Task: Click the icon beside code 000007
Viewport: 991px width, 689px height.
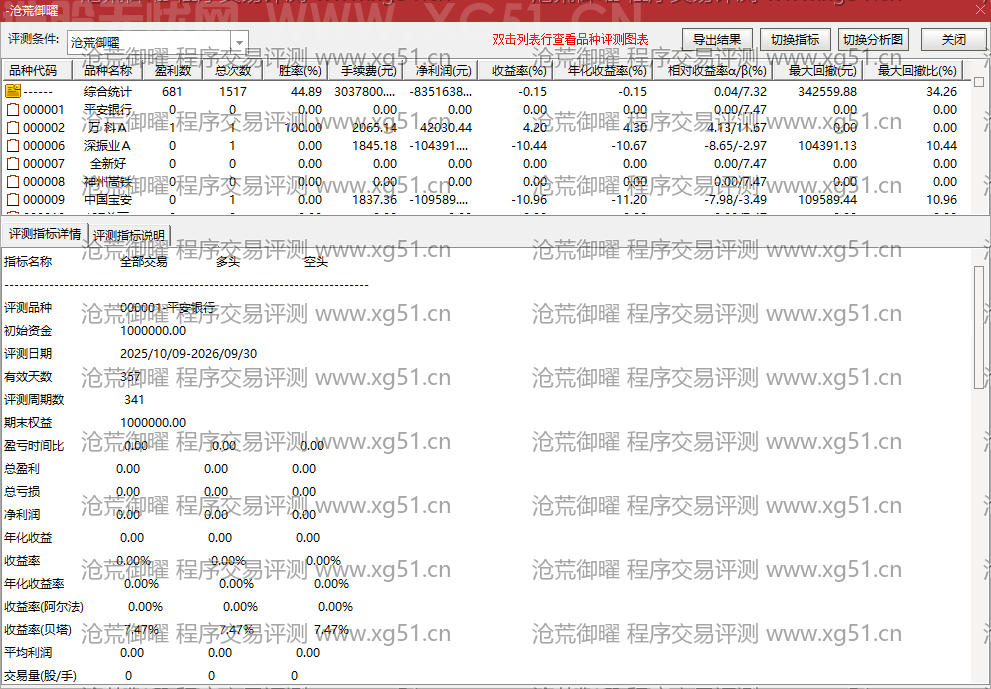Action: pos(13,164)
